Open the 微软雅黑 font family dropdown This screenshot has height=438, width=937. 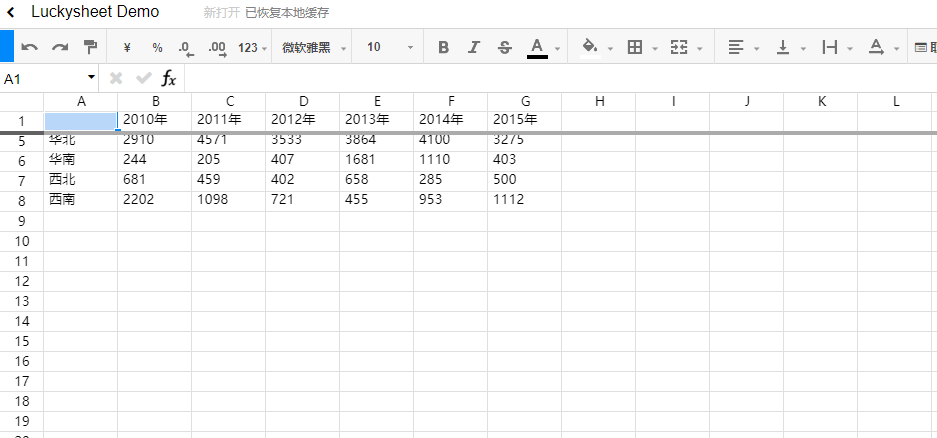pyautogui.click(x=314, y=48)
